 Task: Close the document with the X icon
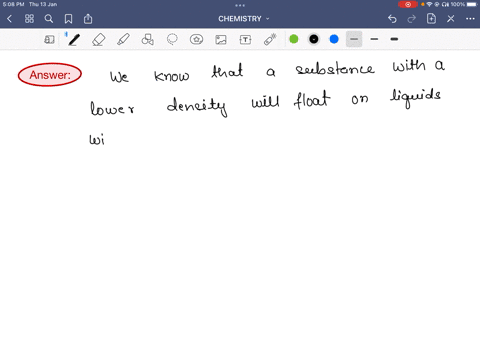click(x=451, y=19)
